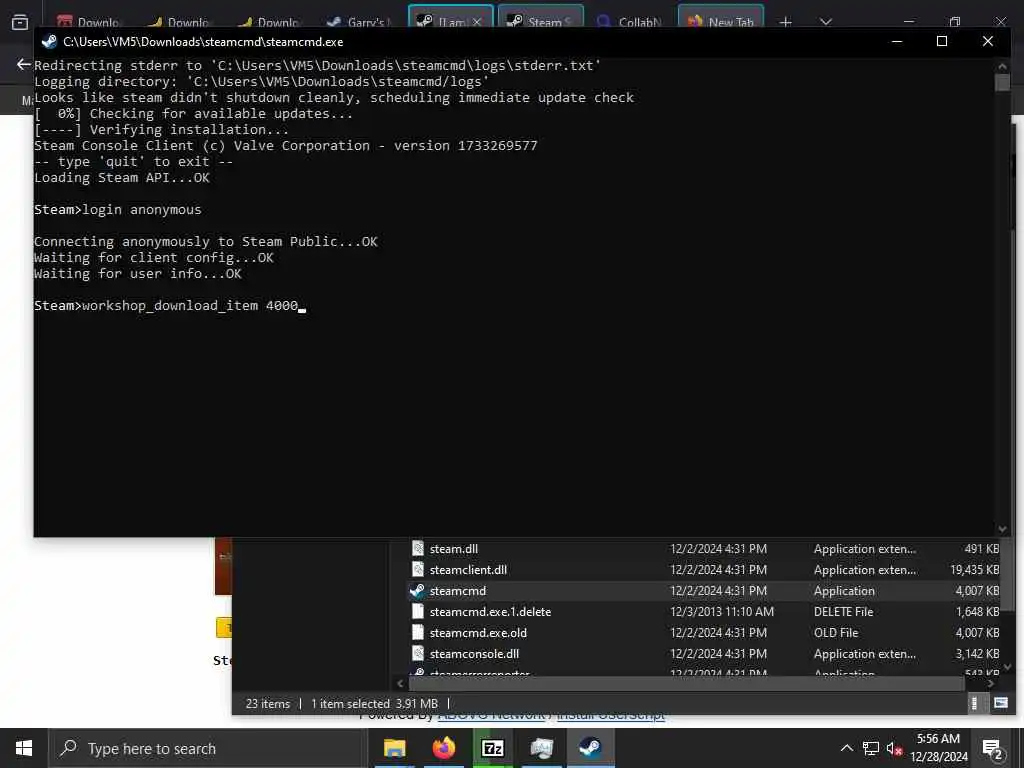Show hidden system tray icons

[846, 748]
